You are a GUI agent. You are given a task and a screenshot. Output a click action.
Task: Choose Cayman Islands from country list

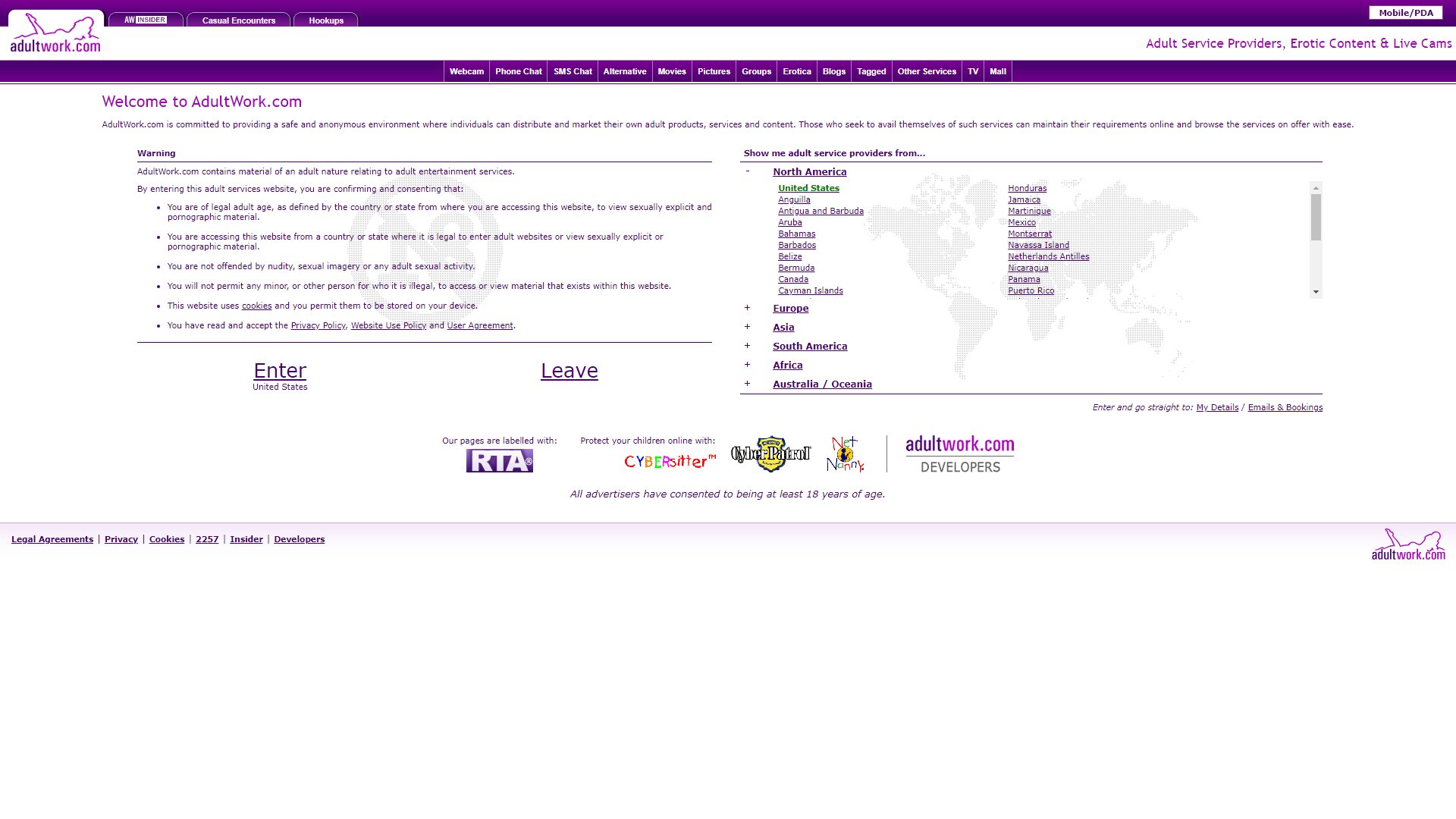tap(810, 290)
